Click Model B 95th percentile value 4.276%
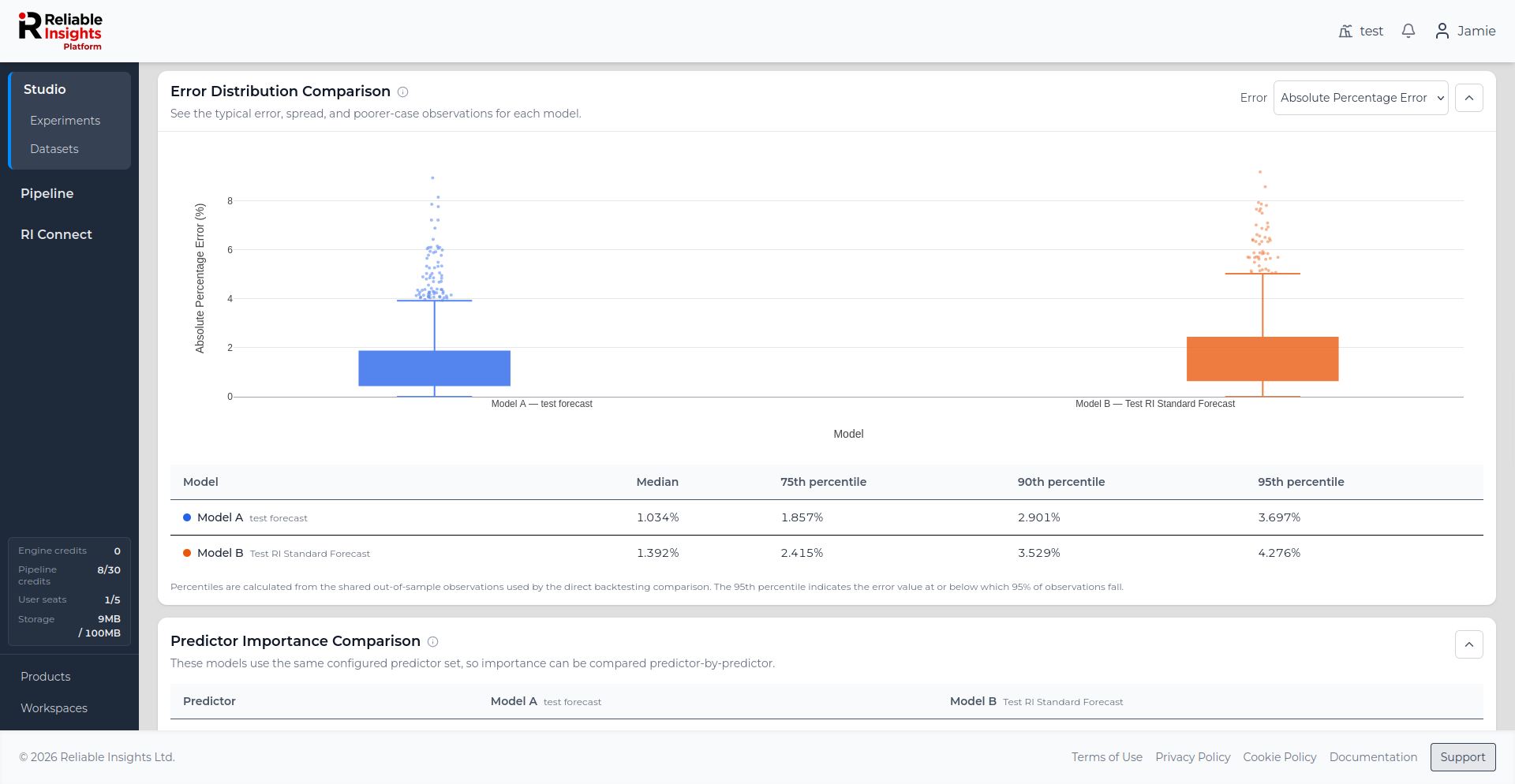This screenshot has height=784, width=1515. pyautogui.click(x=1279, y=553)
